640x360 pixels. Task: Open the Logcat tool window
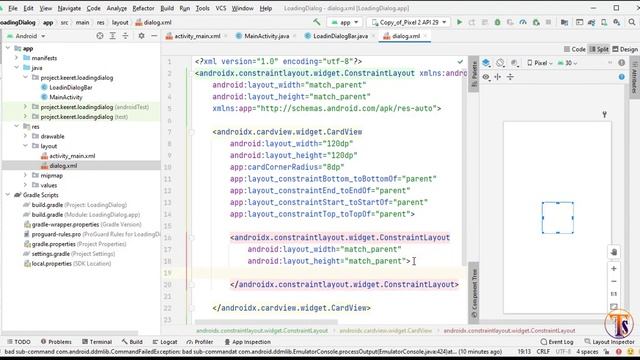[x=165, y=342]
